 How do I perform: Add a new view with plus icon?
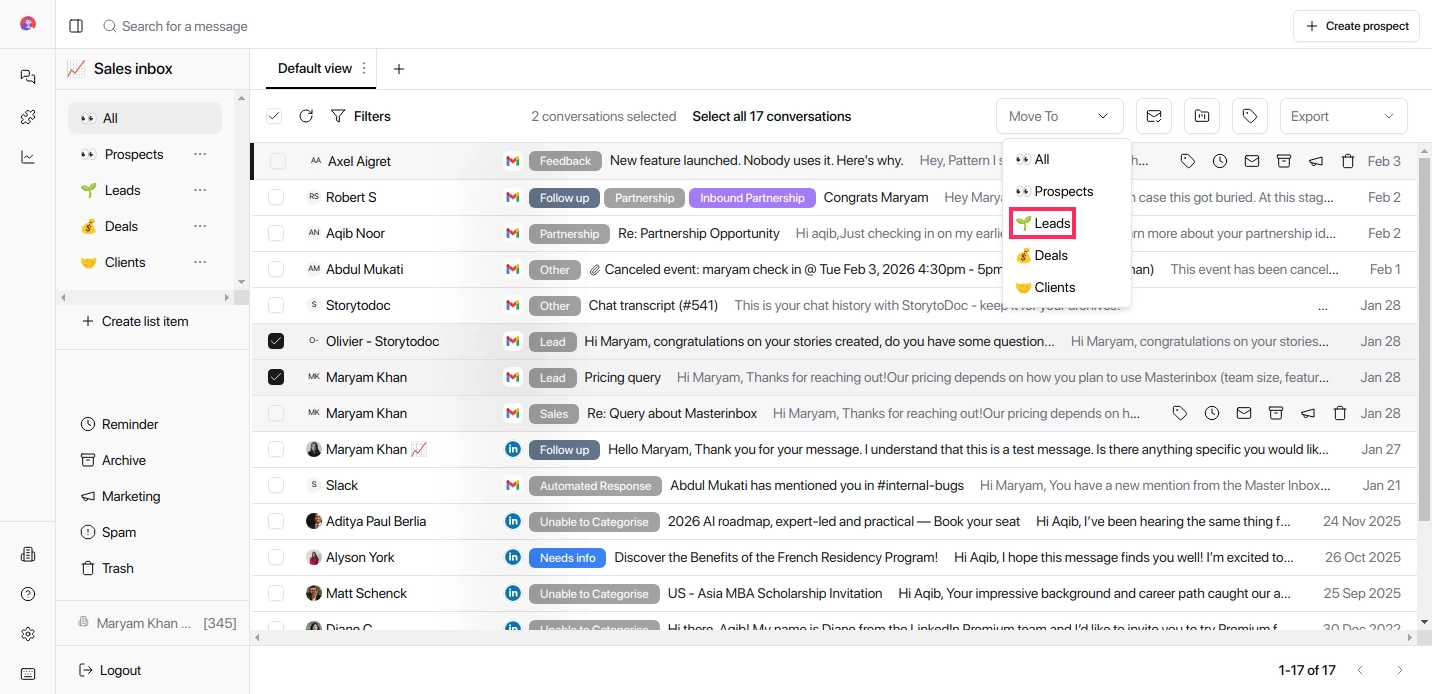click(399, 69)
